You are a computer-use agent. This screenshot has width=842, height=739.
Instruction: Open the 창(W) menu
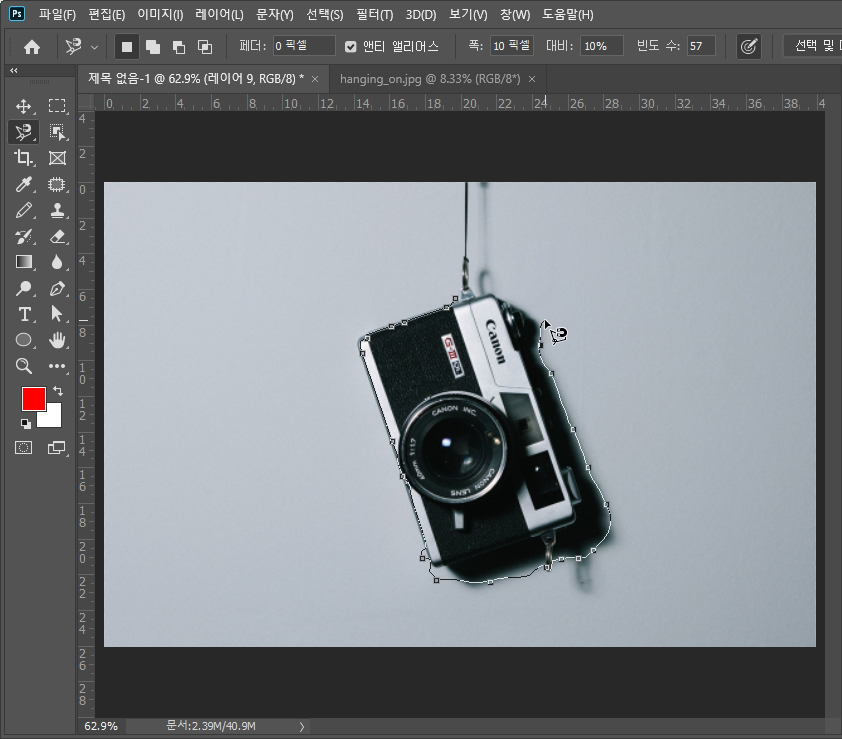[x=514, y=15]
